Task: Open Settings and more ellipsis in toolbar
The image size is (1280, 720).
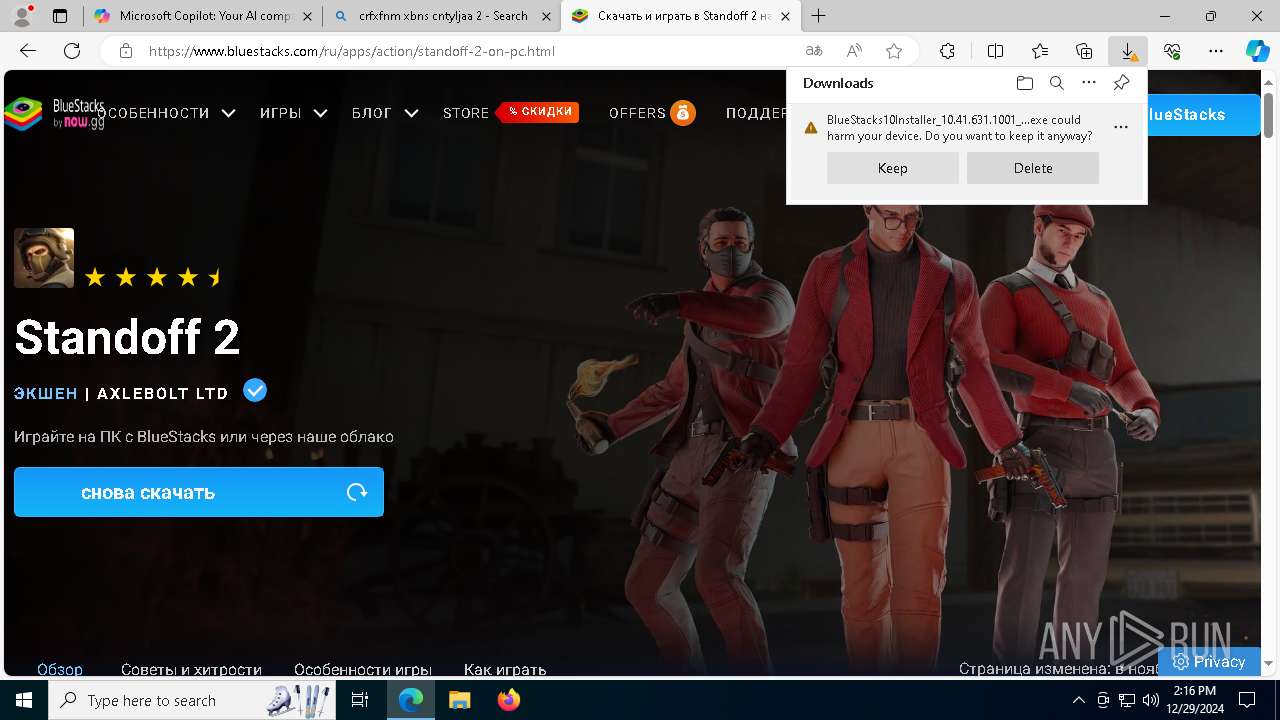Action: [x=1216, y=51]
